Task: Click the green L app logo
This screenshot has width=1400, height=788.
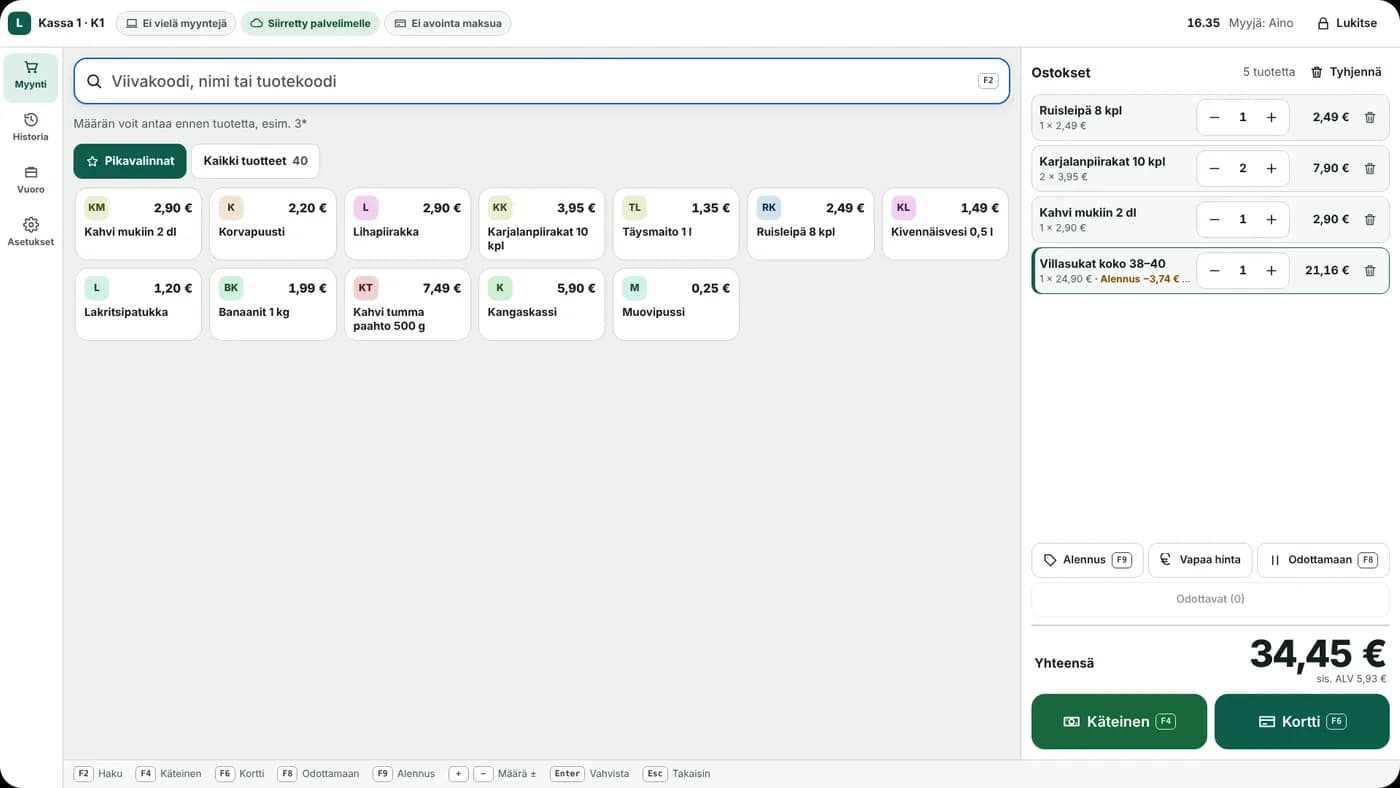Action: click(19, 23)
